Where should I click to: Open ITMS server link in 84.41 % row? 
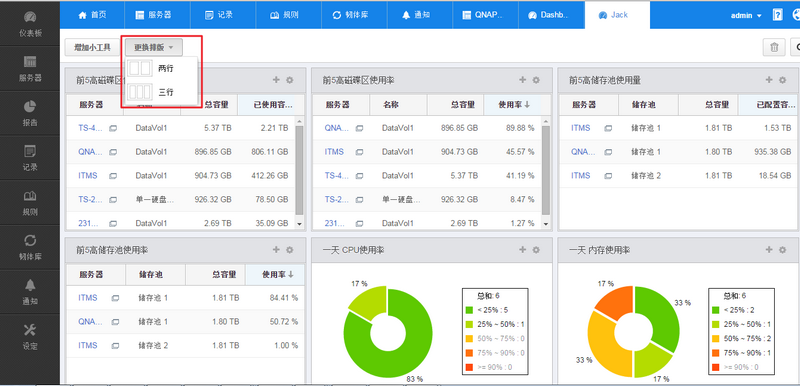point(87,298)
